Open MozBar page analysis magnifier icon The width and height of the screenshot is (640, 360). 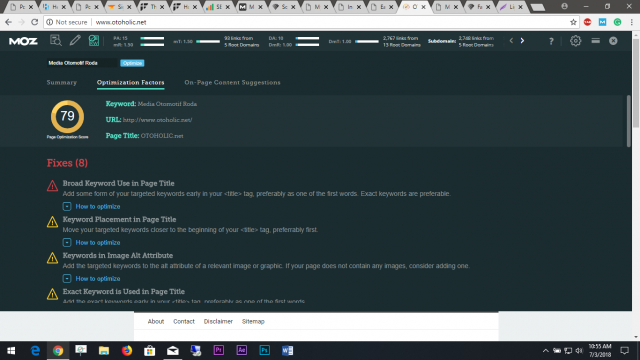pos(56,40)
